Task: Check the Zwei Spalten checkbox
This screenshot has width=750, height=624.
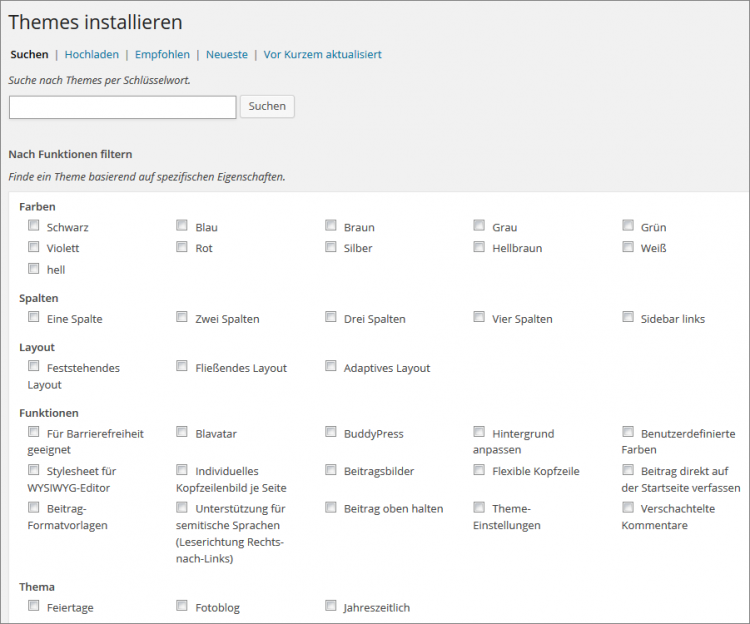Action: click(x=182, y=318)
